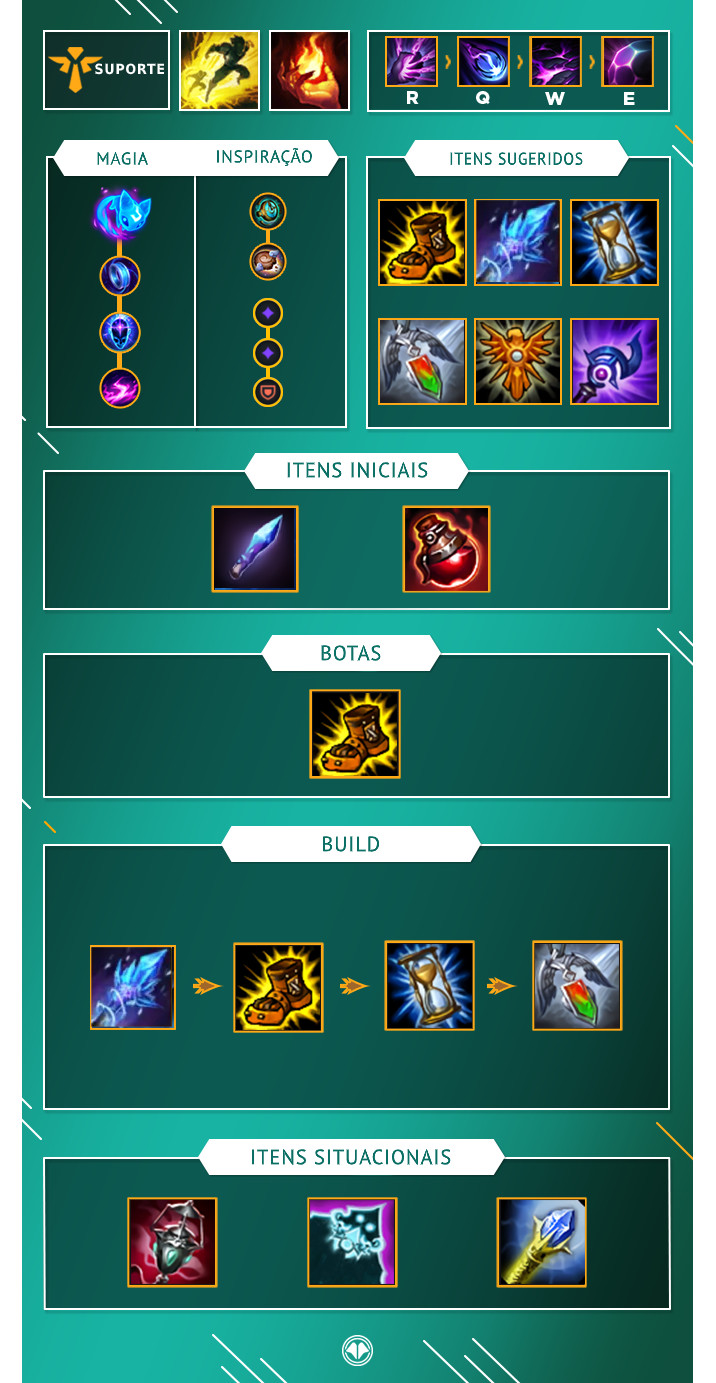Click the logo emblem at page bottom
The width and height of the screenshot is (716, 1383).
(x=357, y=1350)
